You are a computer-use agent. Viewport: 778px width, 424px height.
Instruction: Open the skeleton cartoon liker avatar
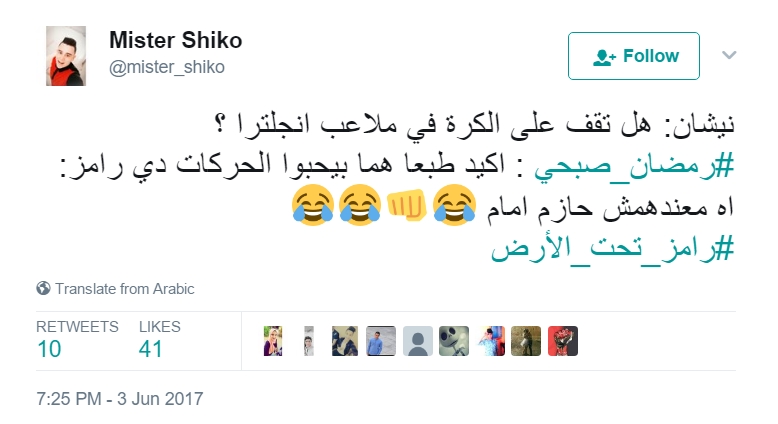pyautogui.click(x=454, y=341)
